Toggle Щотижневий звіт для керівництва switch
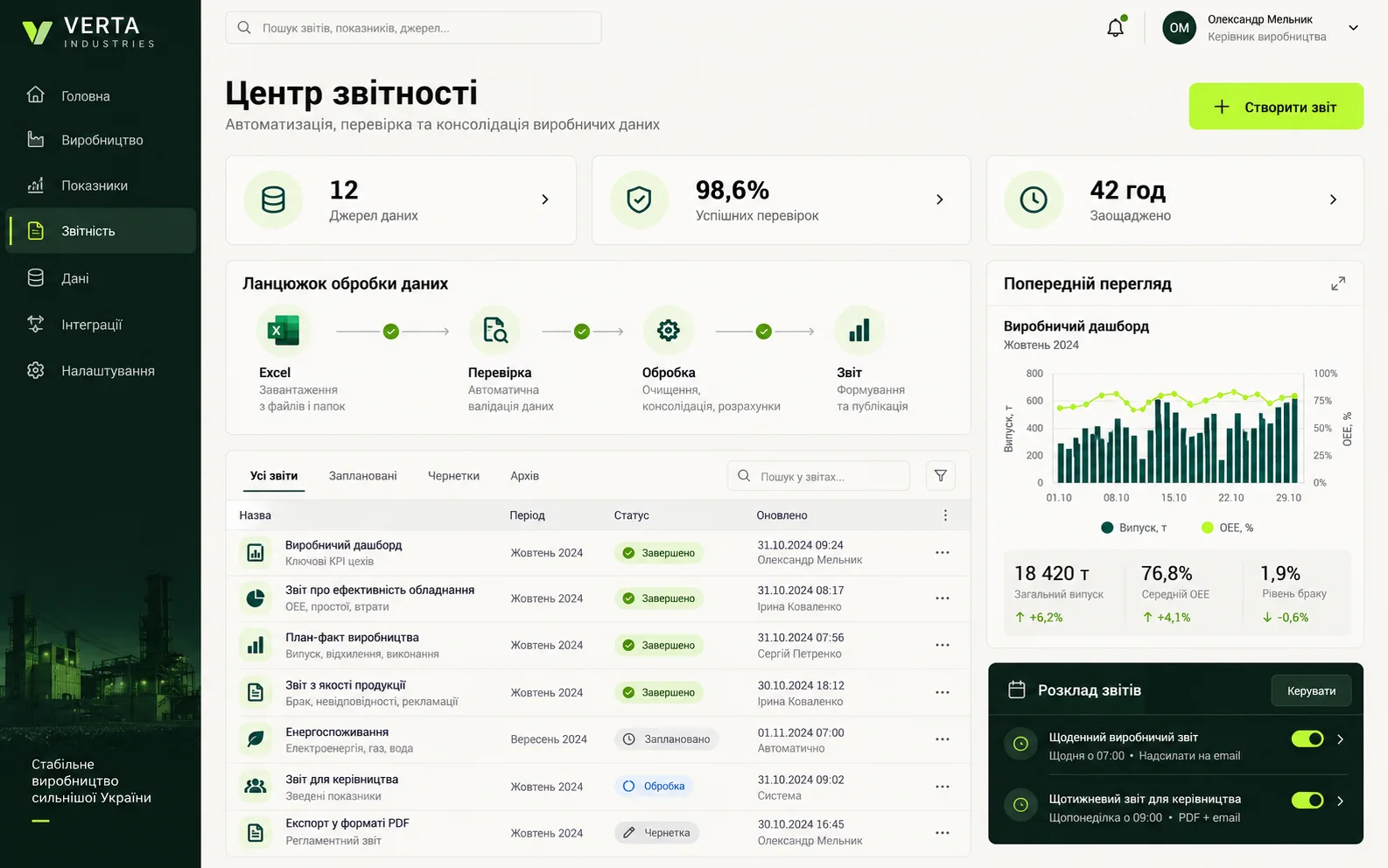Image resolution: width=1388 pixels, height=868 pixels. click(1307, 801)
